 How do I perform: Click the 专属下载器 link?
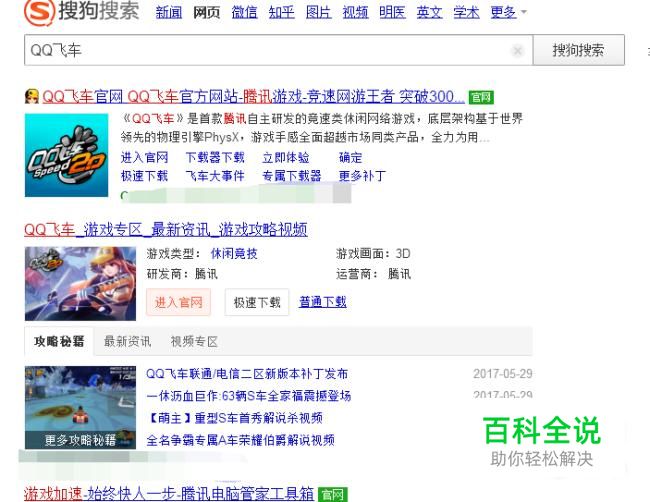292,176
